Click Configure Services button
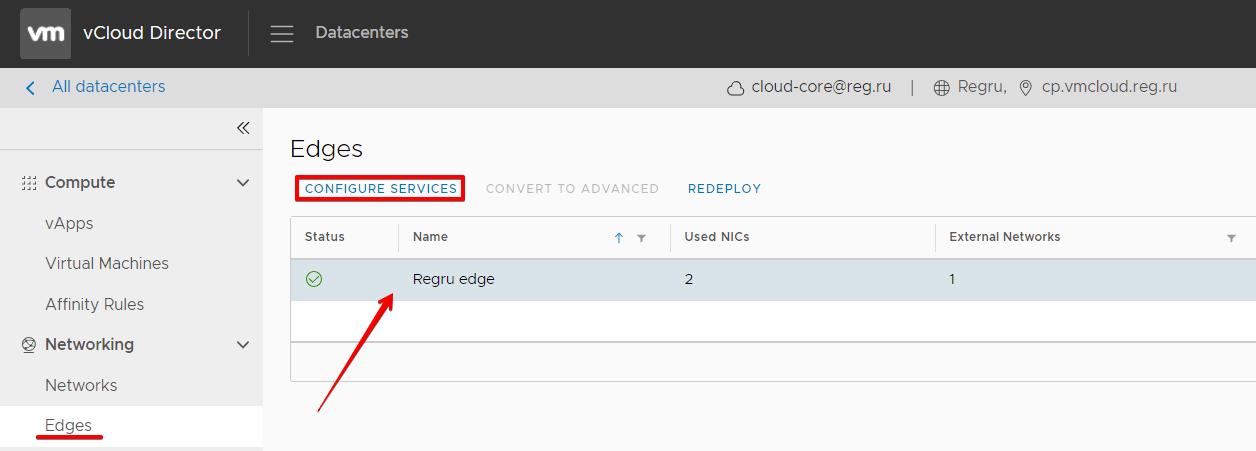 coord(381,188)
